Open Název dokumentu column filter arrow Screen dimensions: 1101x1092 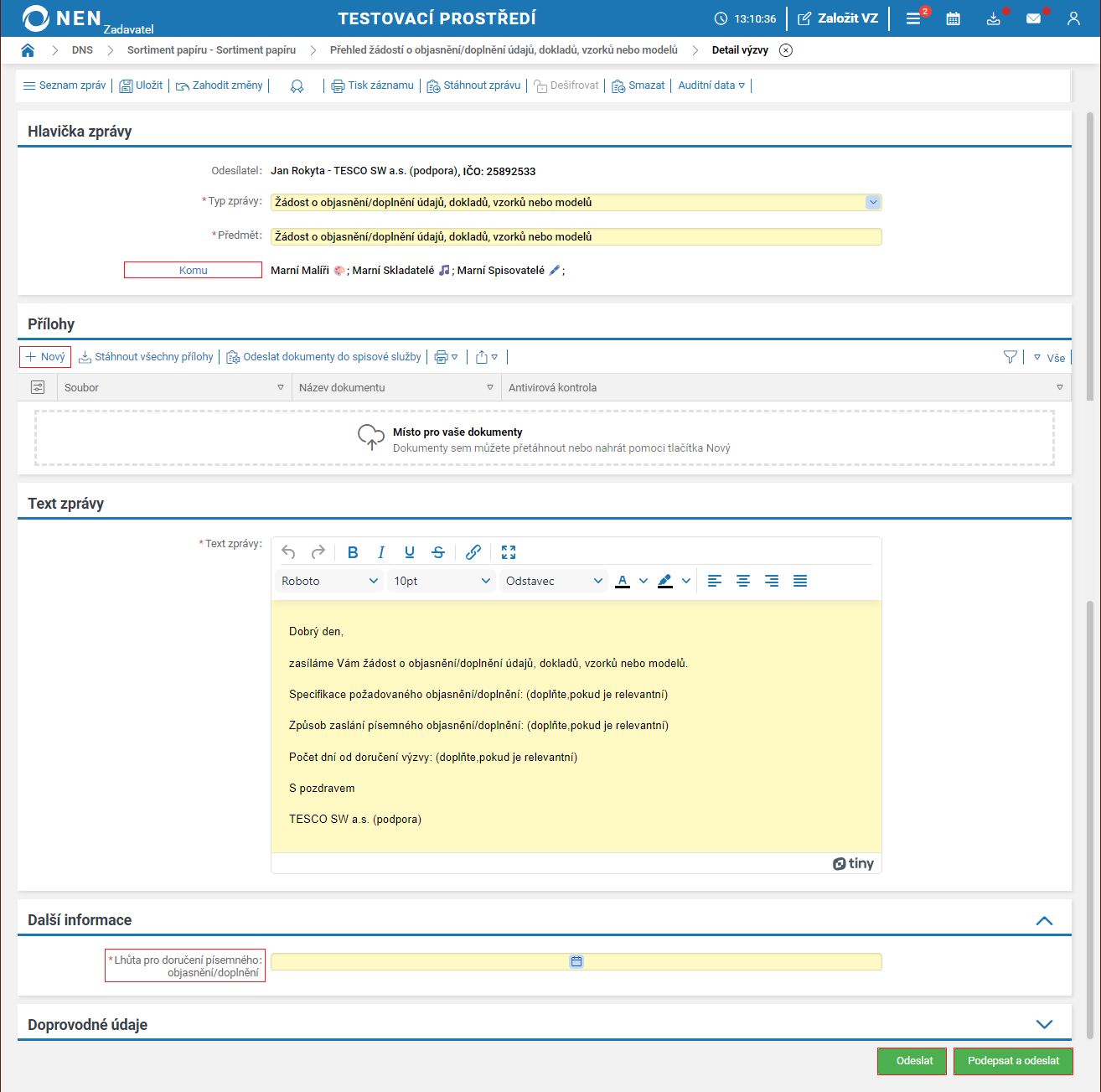[x=490, y=387]
